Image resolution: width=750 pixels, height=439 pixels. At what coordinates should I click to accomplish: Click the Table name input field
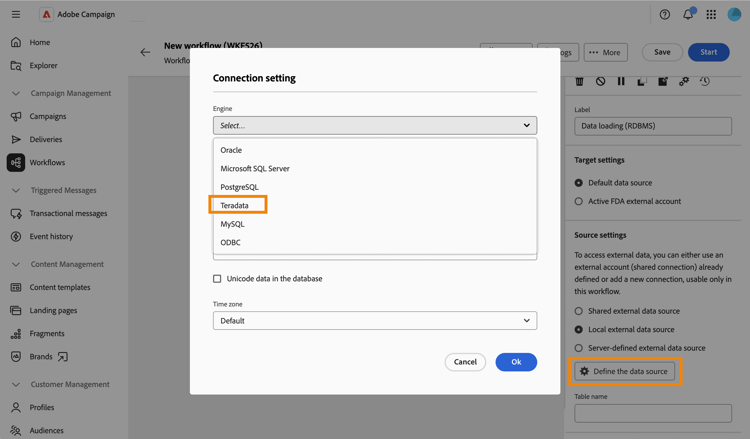tap(653, 414)
